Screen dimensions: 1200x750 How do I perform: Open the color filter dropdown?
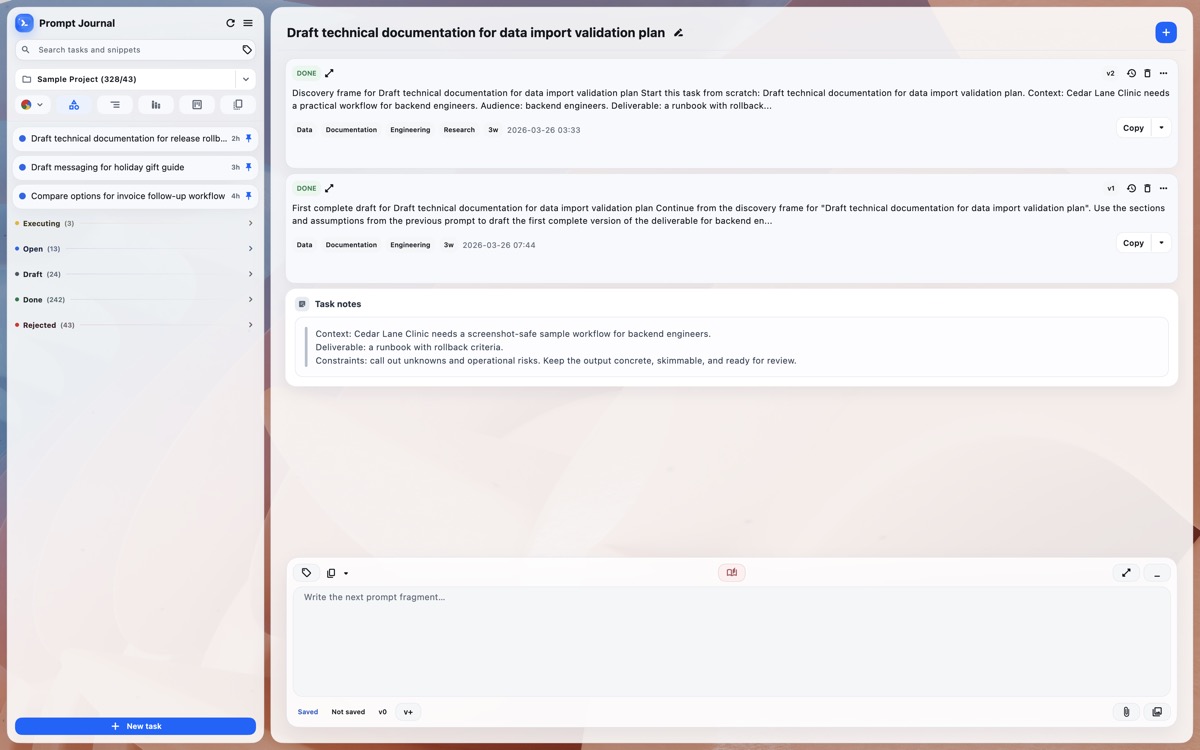coord(32,104)
